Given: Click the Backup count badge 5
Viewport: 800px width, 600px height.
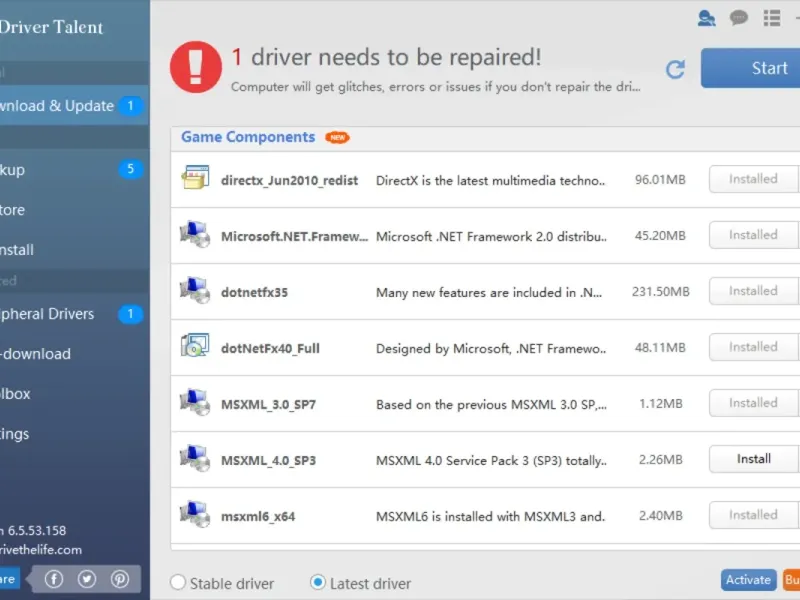Looking at the screenshot, I should 131,169.
